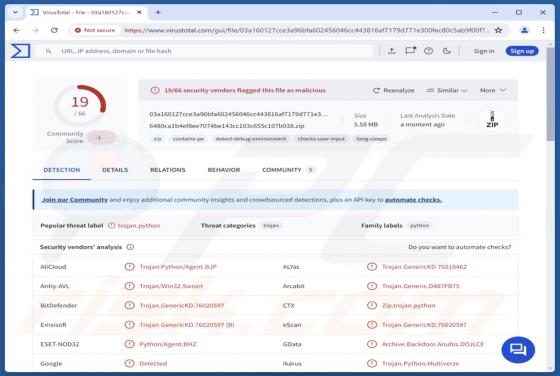Switch to the Details tab
The image size is (560, 376).
click(x=115, y=170)
